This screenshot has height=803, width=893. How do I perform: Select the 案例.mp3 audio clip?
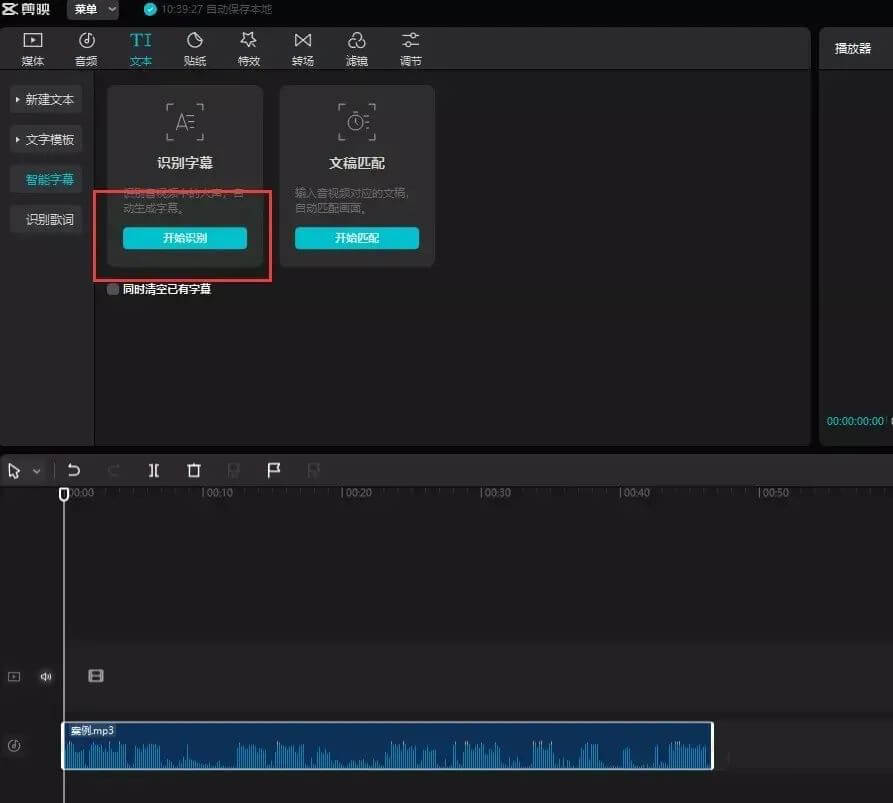(x=387, y=746)
